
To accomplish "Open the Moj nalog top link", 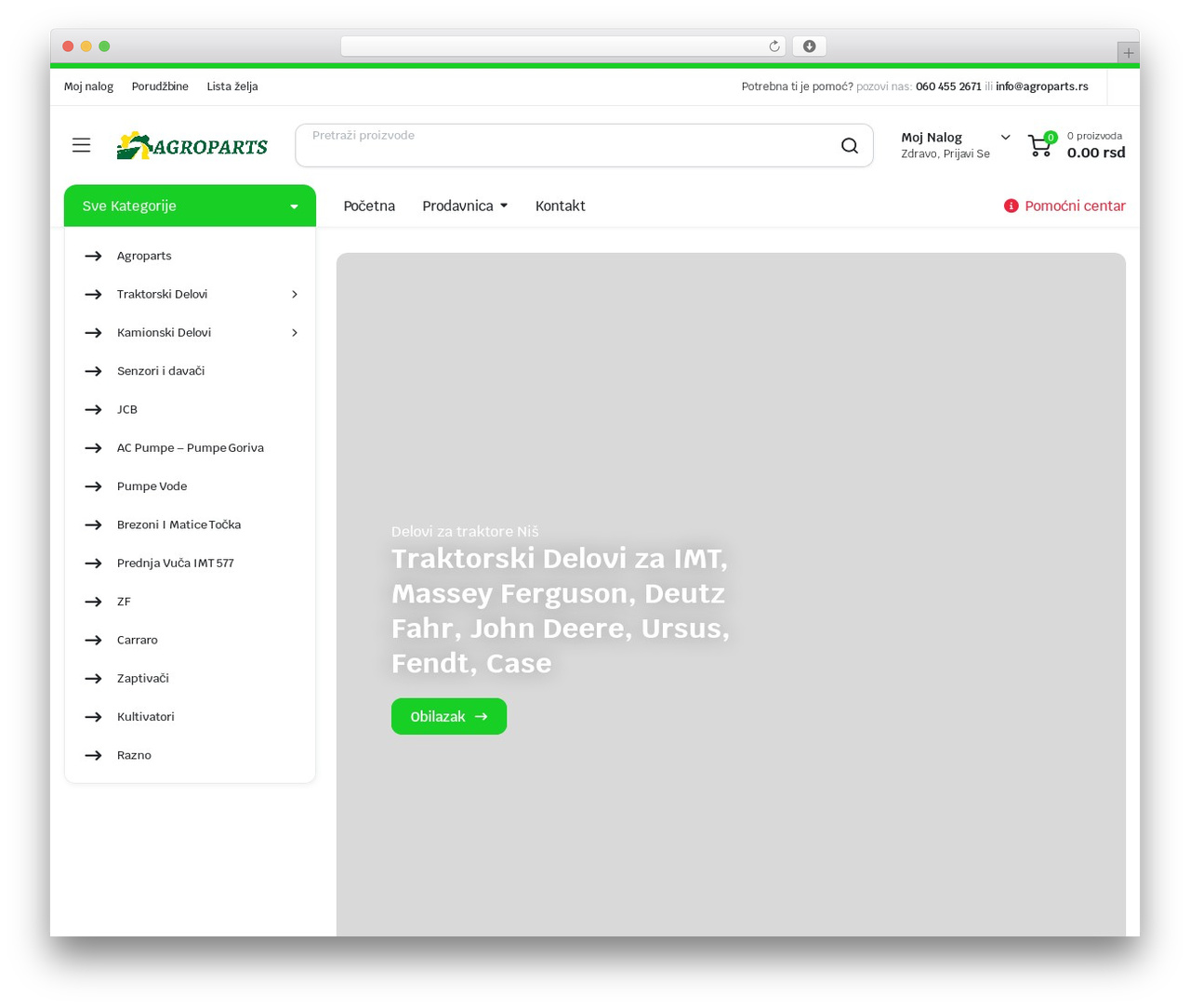I will coord(88,86).
